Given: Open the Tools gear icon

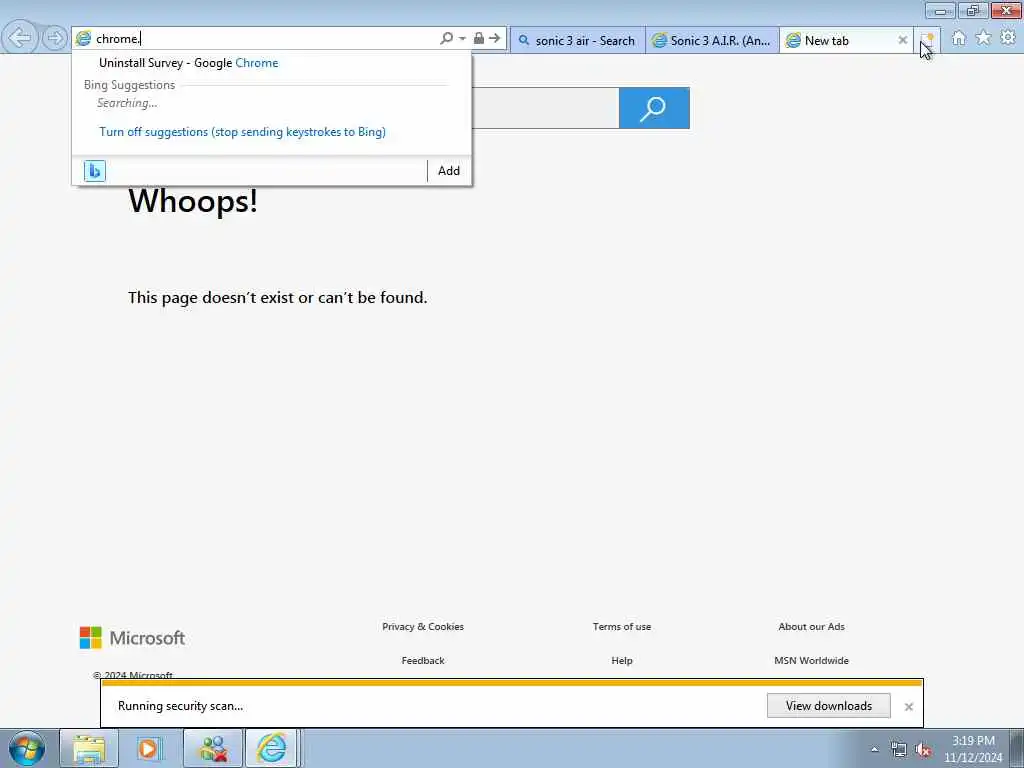Looking at the screenshot, I should (1008, 38).
